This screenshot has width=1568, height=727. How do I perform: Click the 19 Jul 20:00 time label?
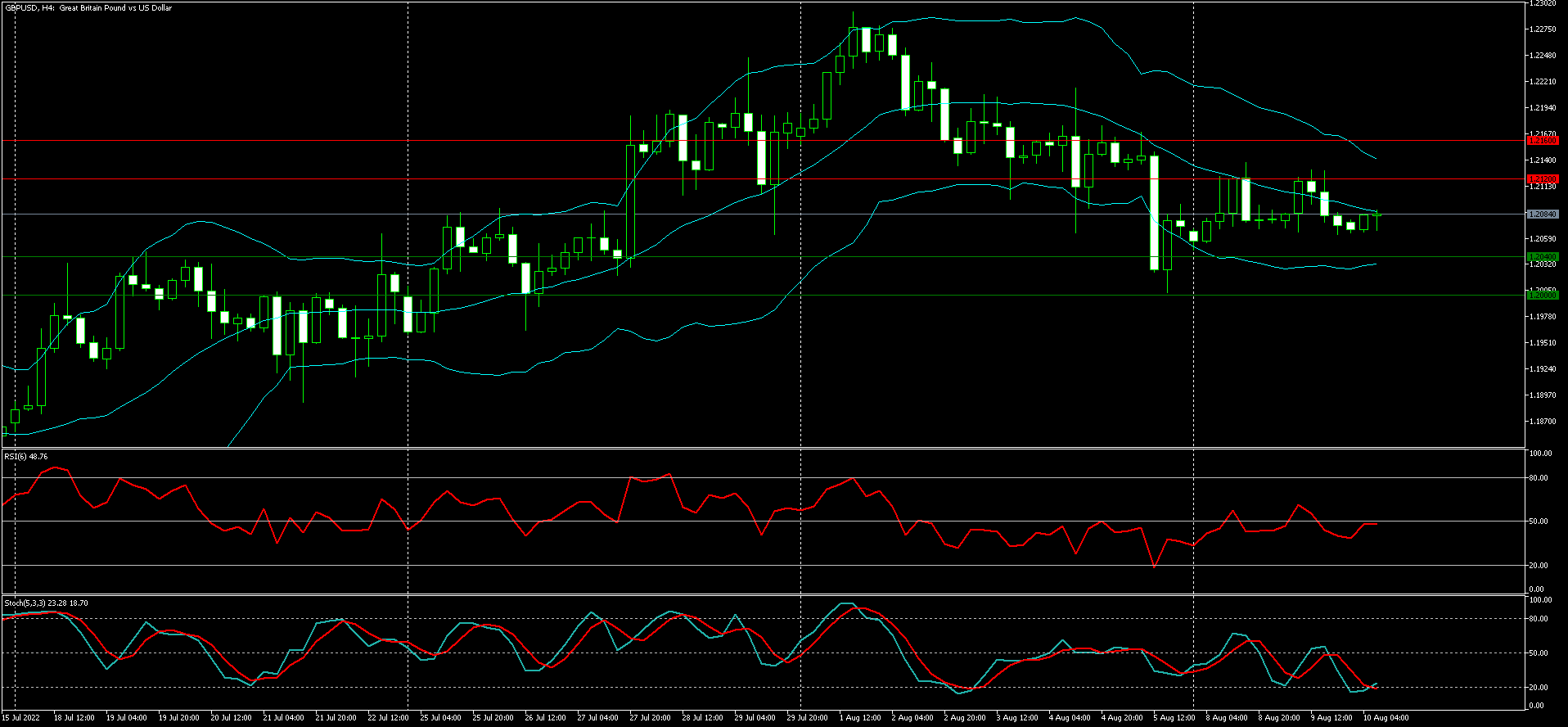pos(178,718)
